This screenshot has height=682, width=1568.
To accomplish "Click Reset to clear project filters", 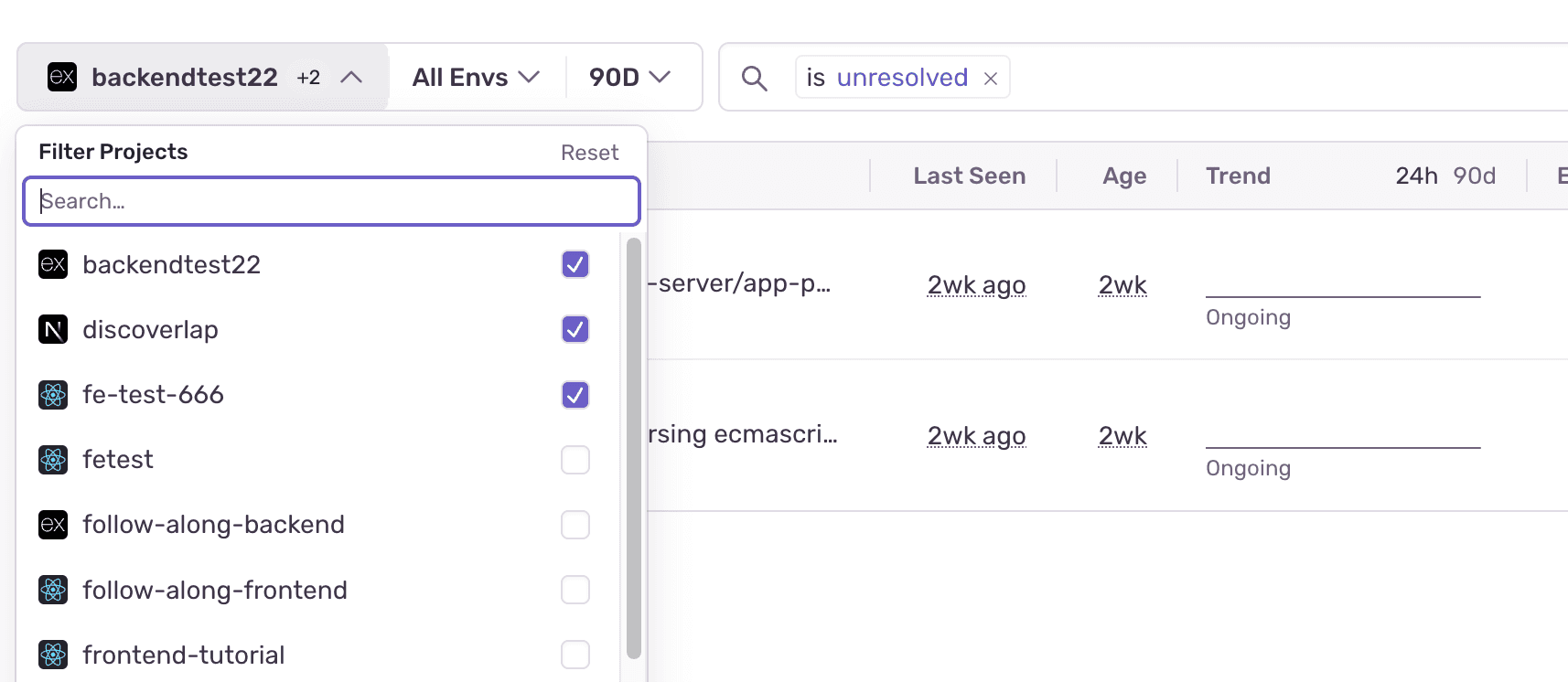I will 589,152.
